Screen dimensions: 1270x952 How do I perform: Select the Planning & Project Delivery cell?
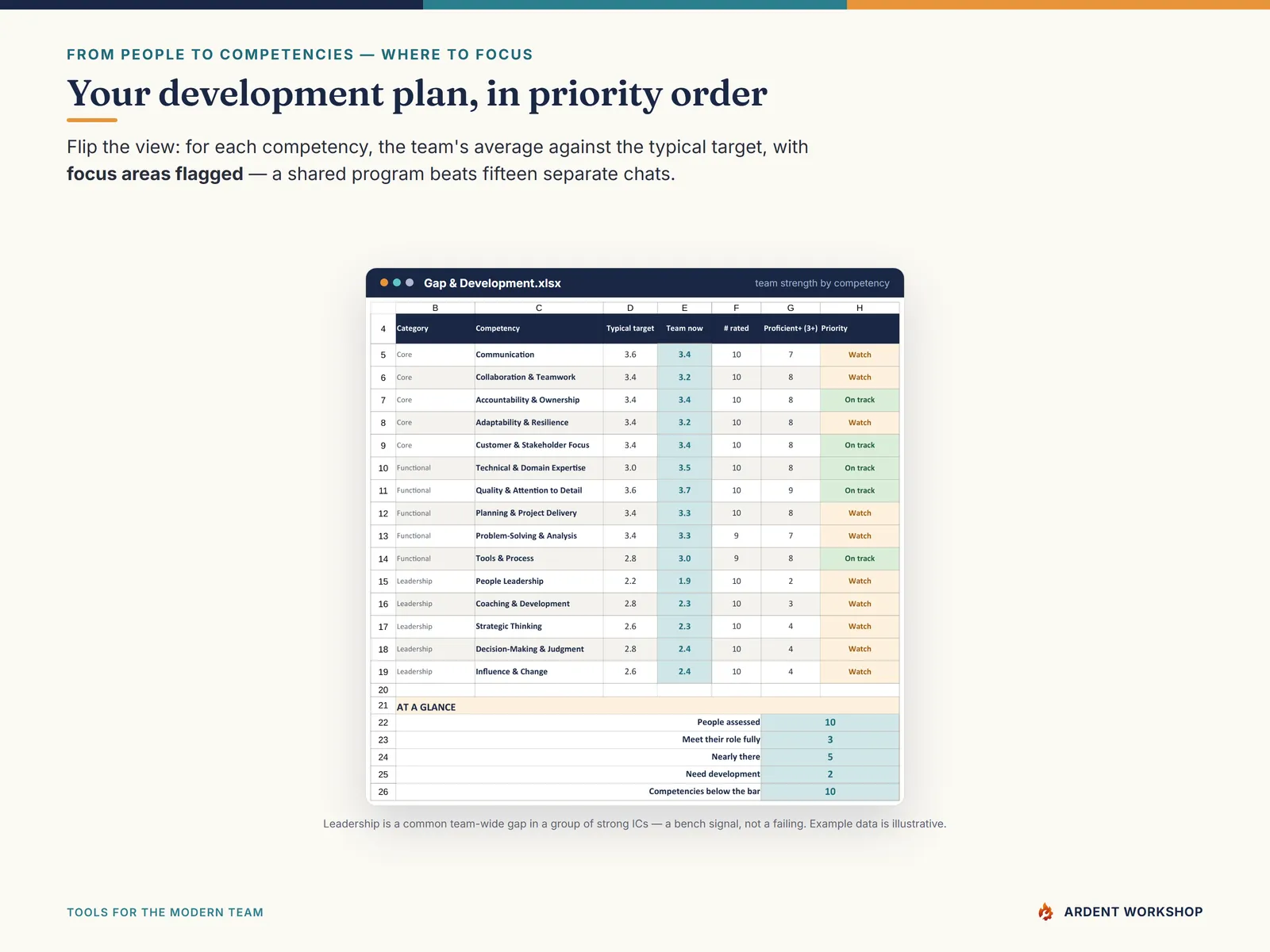click(x=539, y=513)
